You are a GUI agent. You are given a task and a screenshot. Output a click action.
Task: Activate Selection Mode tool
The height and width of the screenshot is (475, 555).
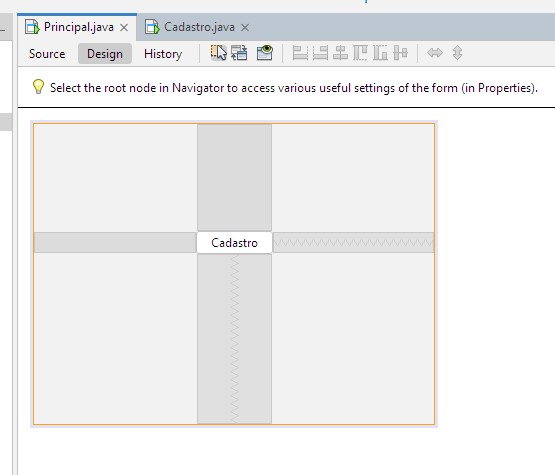pyautogui.click(x=218, y=53)
